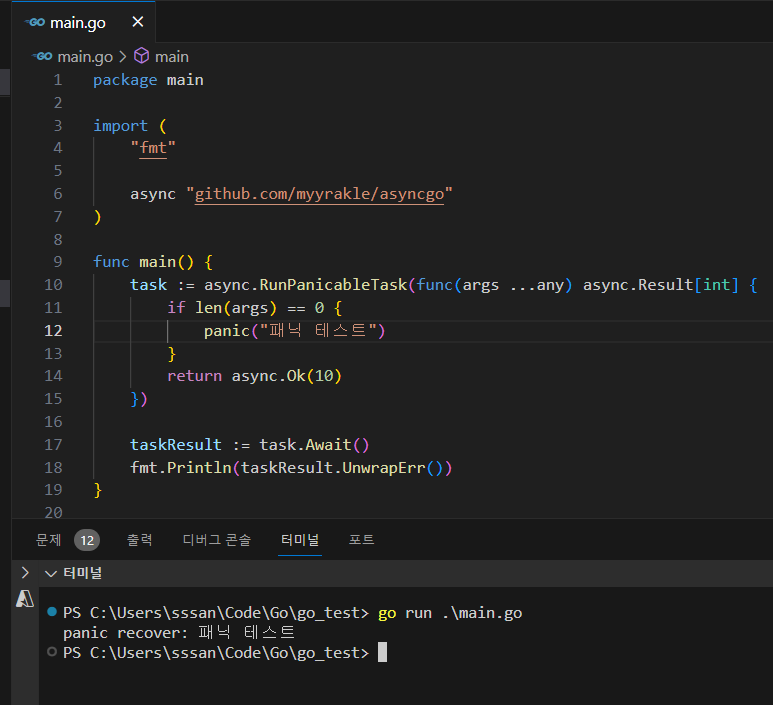
Task: Select the main symbol in breadcrumb
Action: point(171,57)
